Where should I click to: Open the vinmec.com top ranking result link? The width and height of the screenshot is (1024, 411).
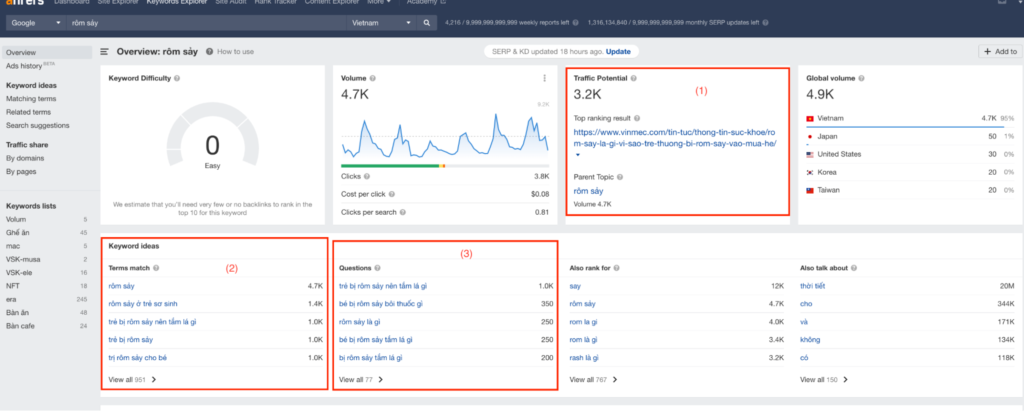pyautogui.click(x=675, y=137)
